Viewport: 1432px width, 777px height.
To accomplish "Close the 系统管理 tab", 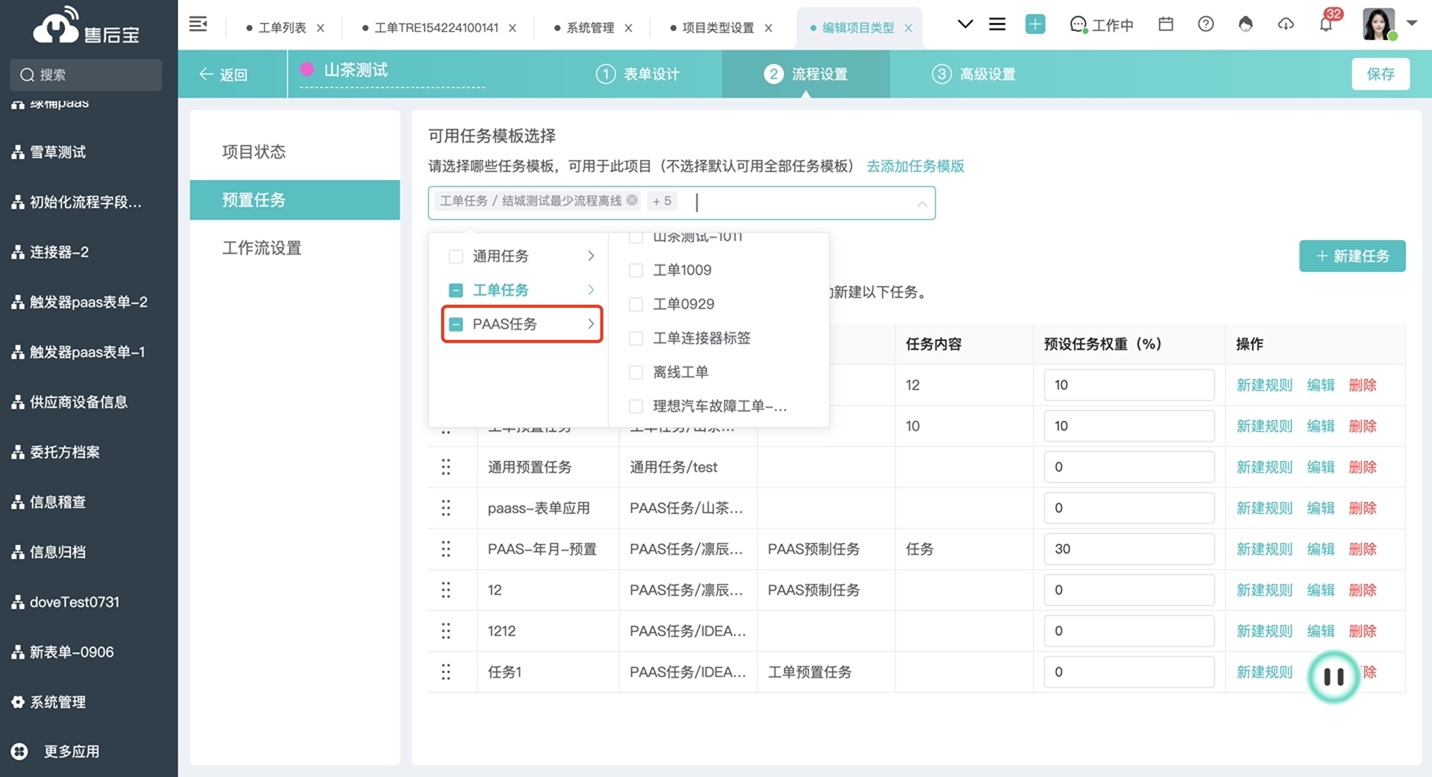I will click(628, 28).
